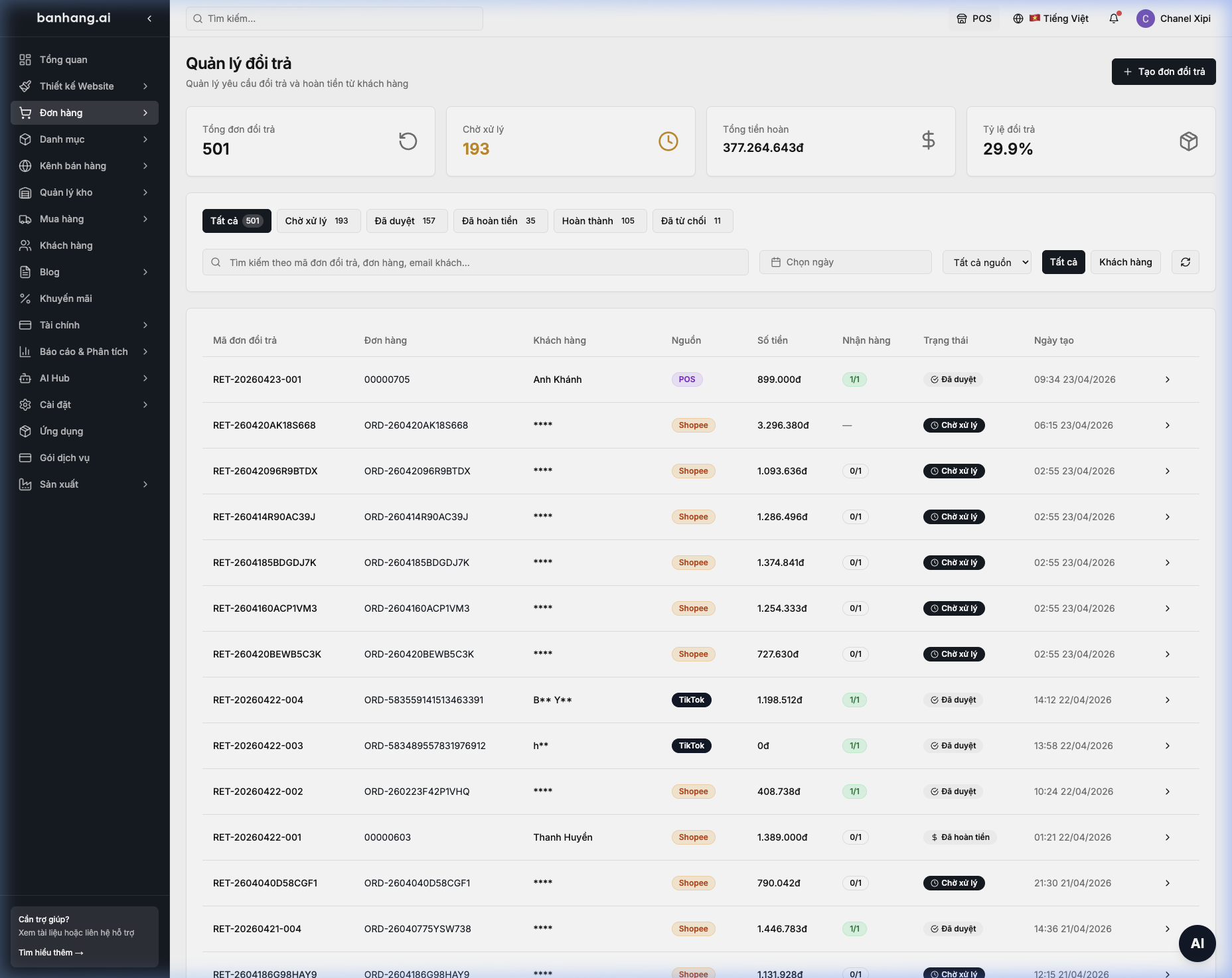Expand the Quản lý kho menu
Screen dimensions: 1232x978
[84, 192]
